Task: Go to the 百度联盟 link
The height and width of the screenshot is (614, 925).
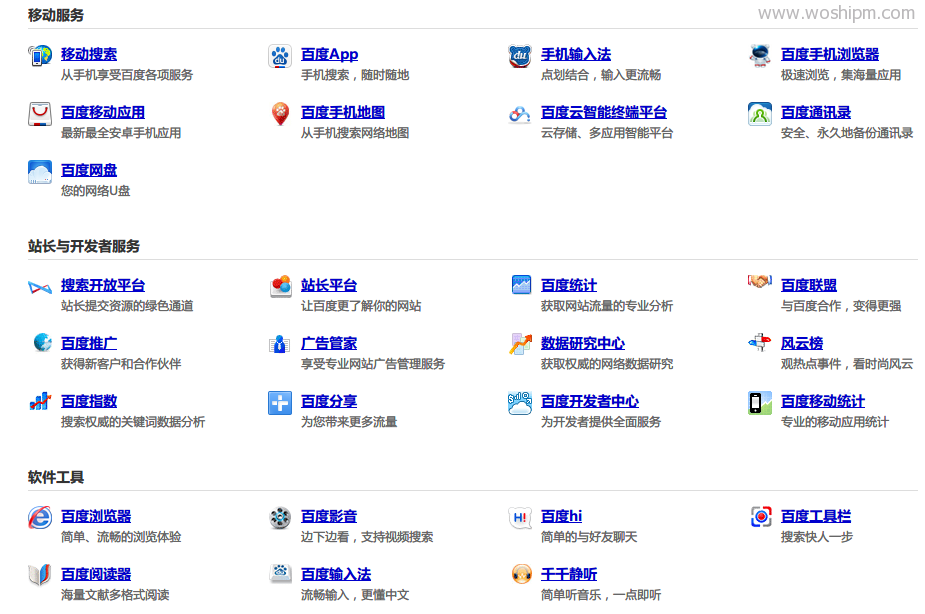Action: 809,285
